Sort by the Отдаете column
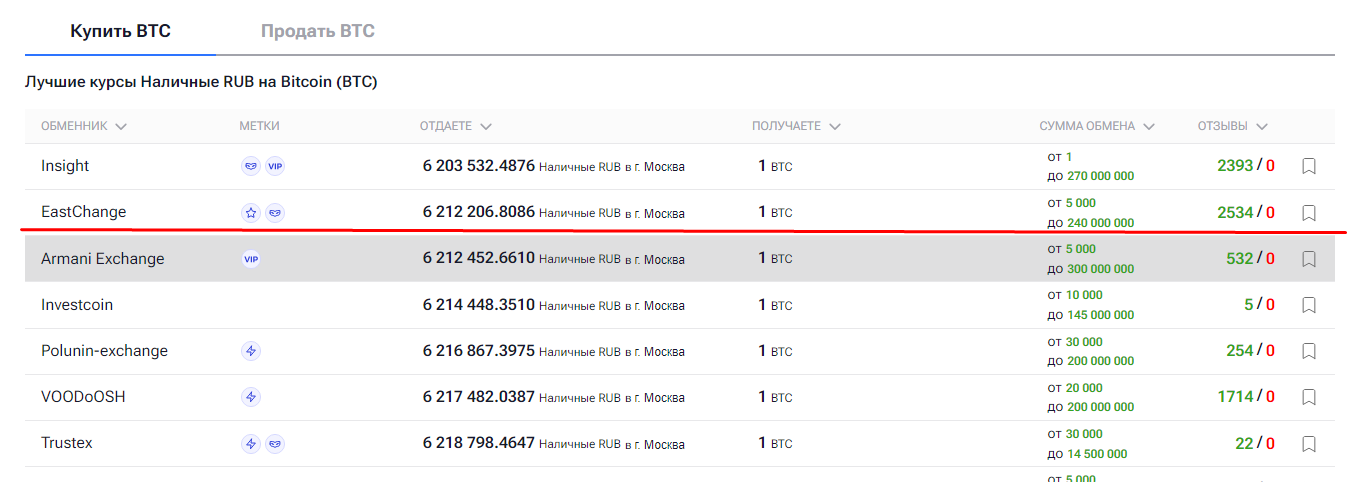The width and height of the screenshot is (1350, 482). point(456,126)
